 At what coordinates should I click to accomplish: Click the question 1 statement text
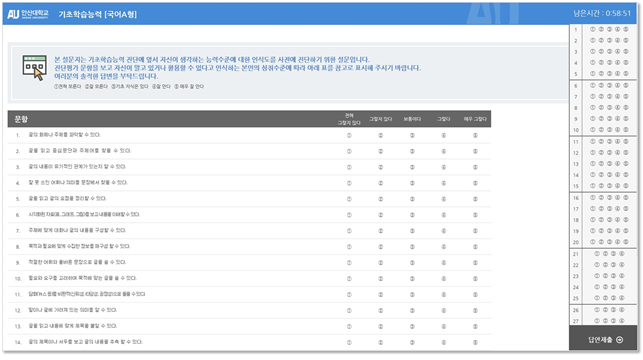point(64,135)
